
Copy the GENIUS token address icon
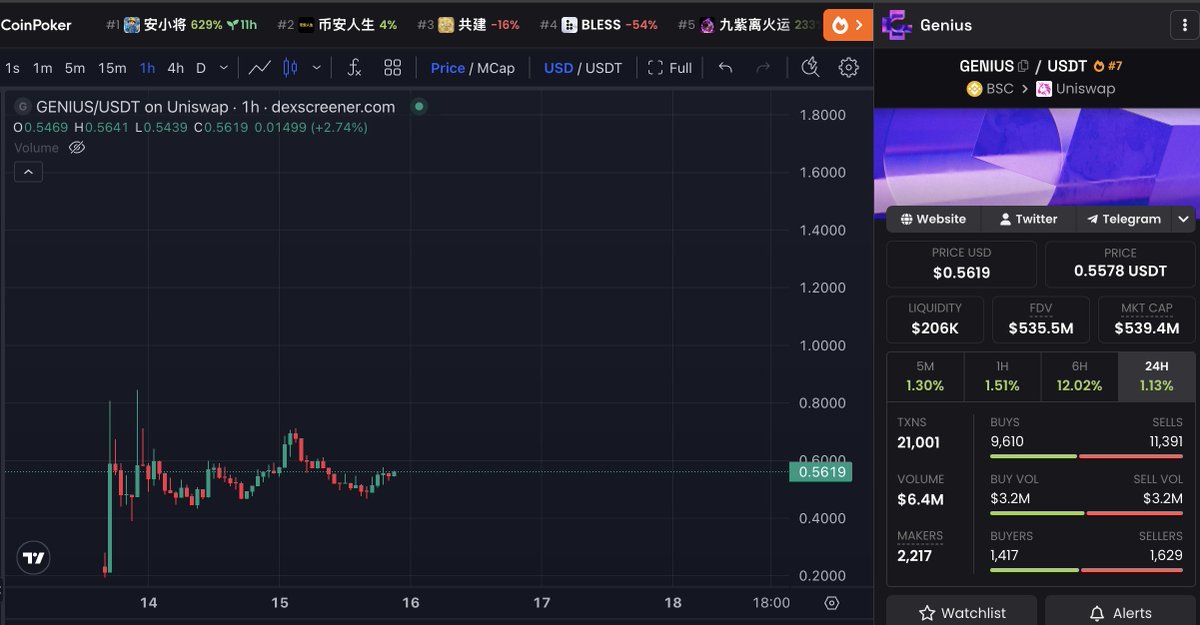click(1023, 66)
